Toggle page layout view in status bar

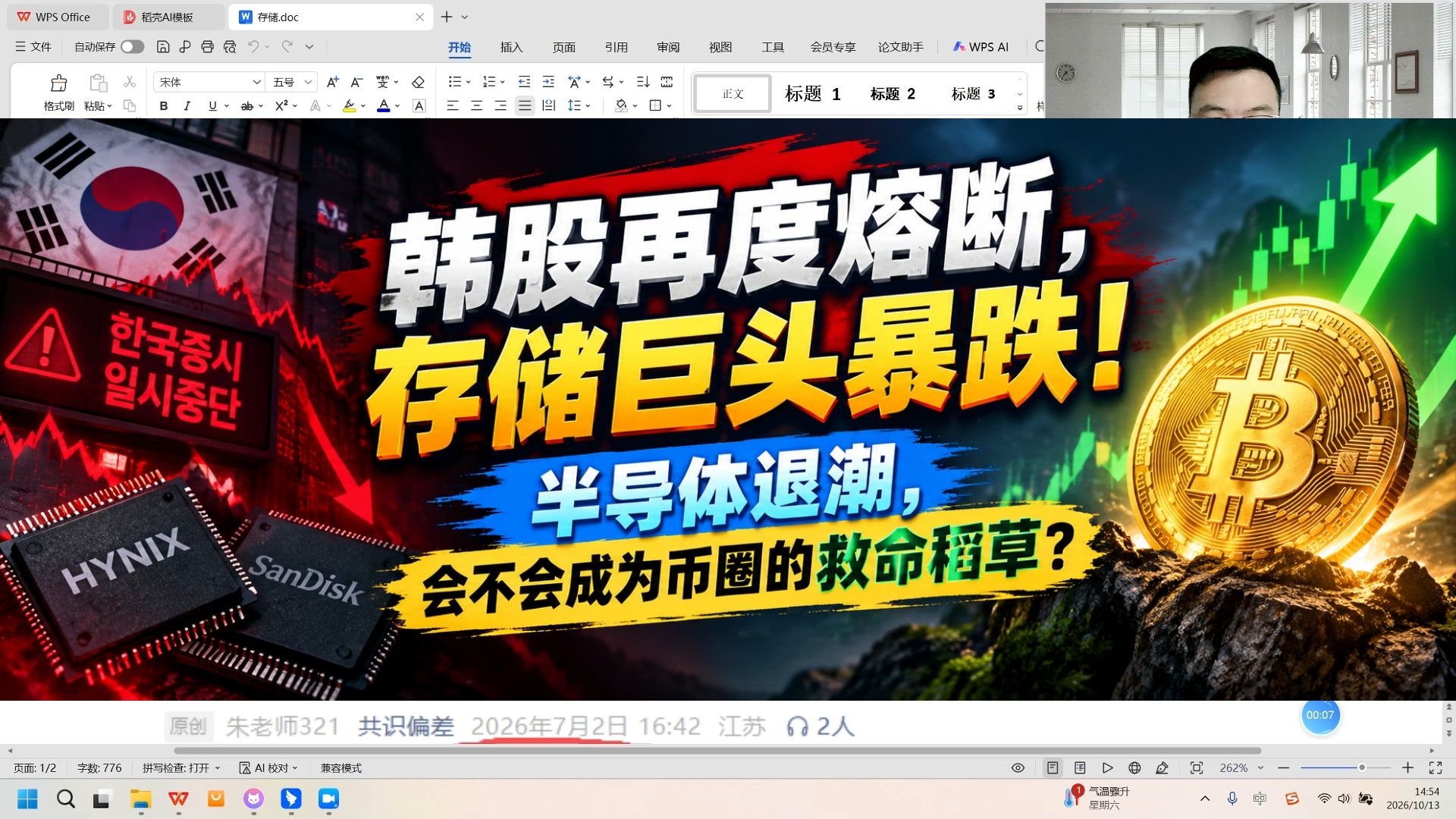(1053, 767)
